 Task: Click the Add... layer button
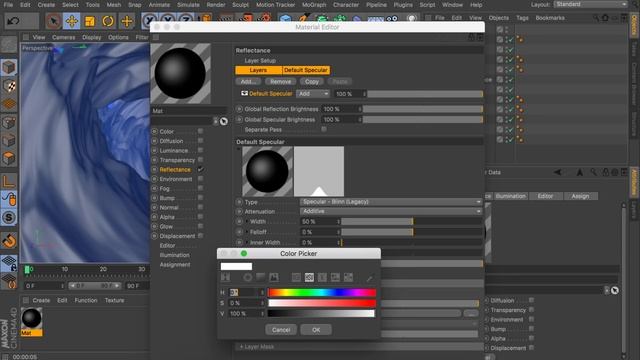248,82
